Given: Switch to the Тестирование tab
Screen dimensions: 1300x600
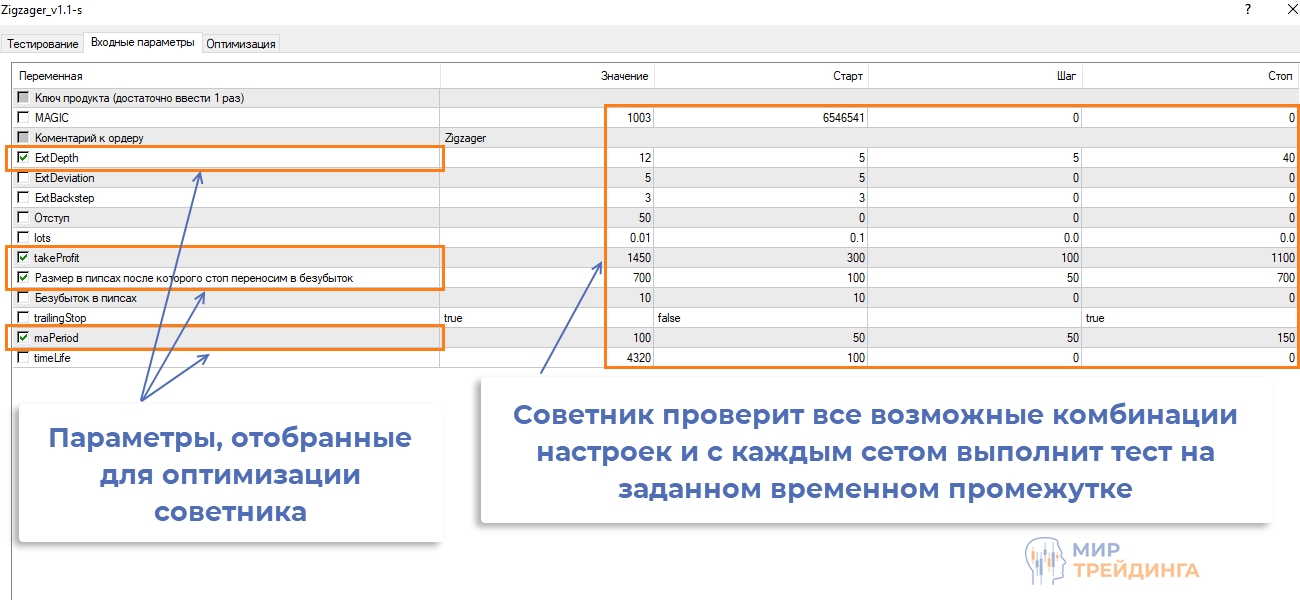Looking at the screenshot, I should pyautogui.click(x=43, y=44).
